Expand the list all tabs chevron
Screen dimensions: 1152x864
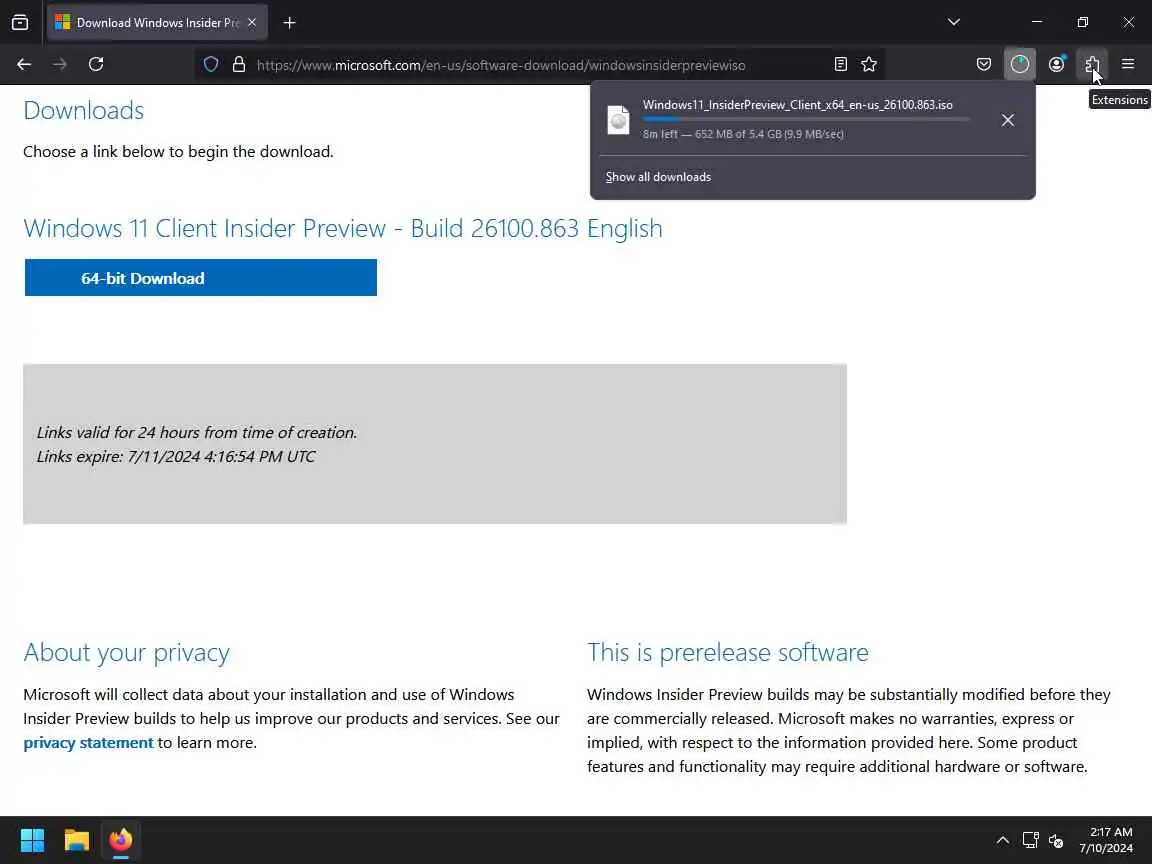[954, 22]
